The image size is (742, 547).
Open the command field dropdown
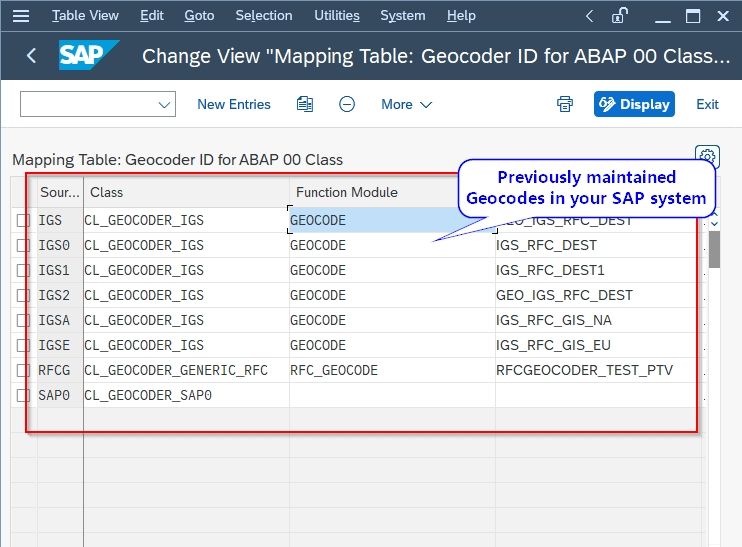point(164,105)
